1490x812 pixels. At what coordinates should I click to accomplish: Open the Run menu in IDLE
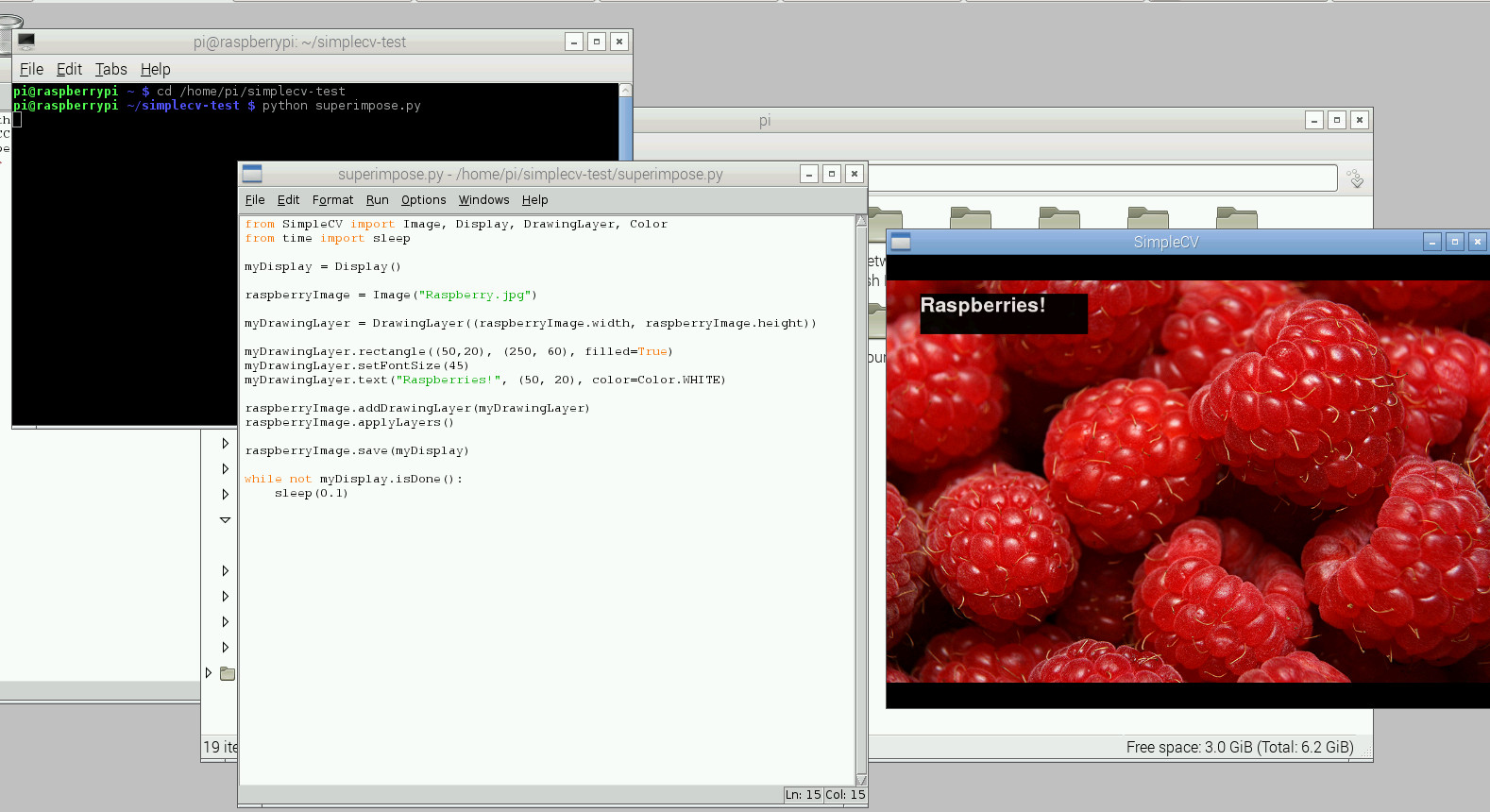(x=378, y=200)
